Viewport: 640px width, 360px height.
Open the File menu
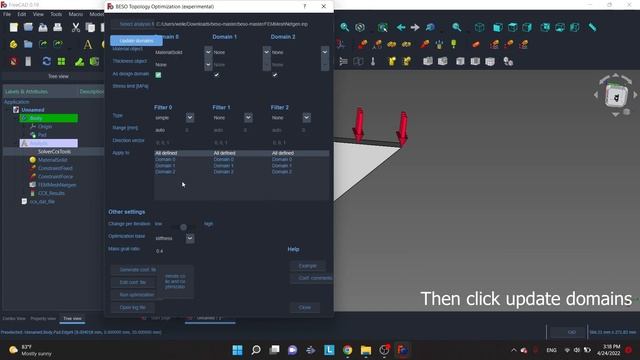click(7, 14)
